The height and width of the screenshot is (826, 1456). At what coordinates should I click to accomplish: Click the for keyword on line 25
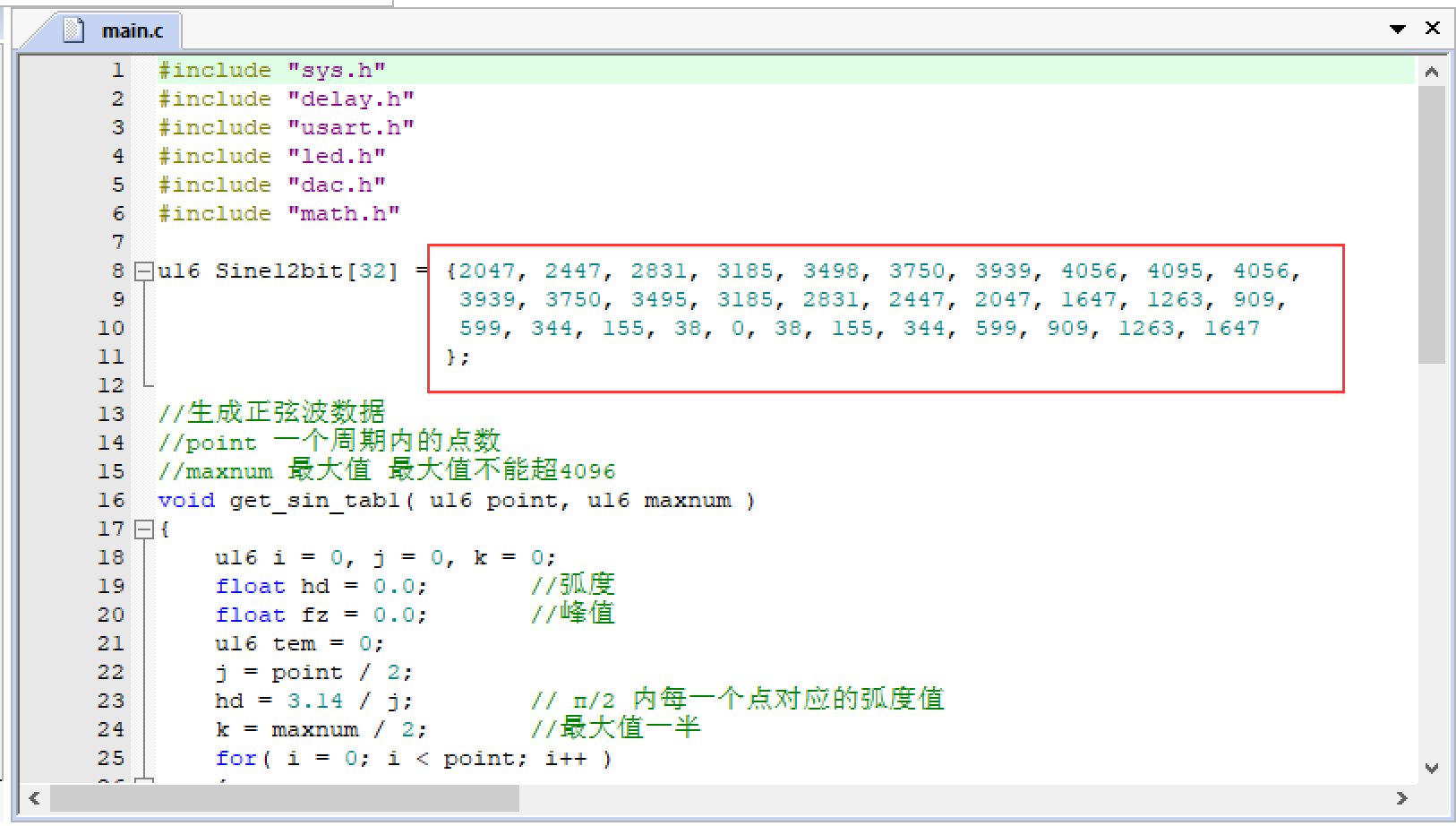[x=236, y=758]
